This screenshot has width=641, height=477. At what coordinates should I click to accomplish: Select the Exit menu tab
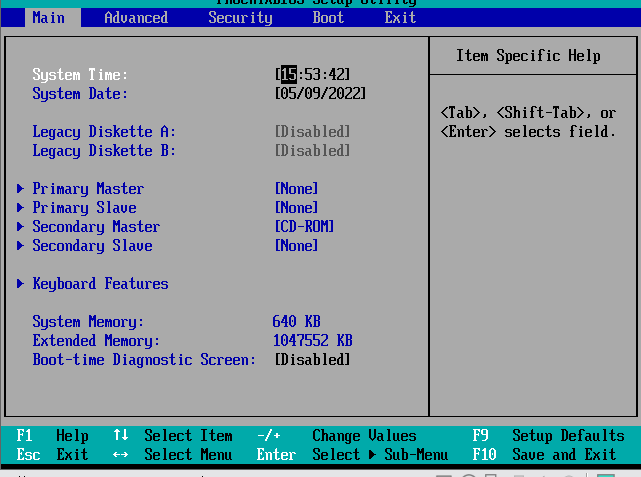click(400, 18)
